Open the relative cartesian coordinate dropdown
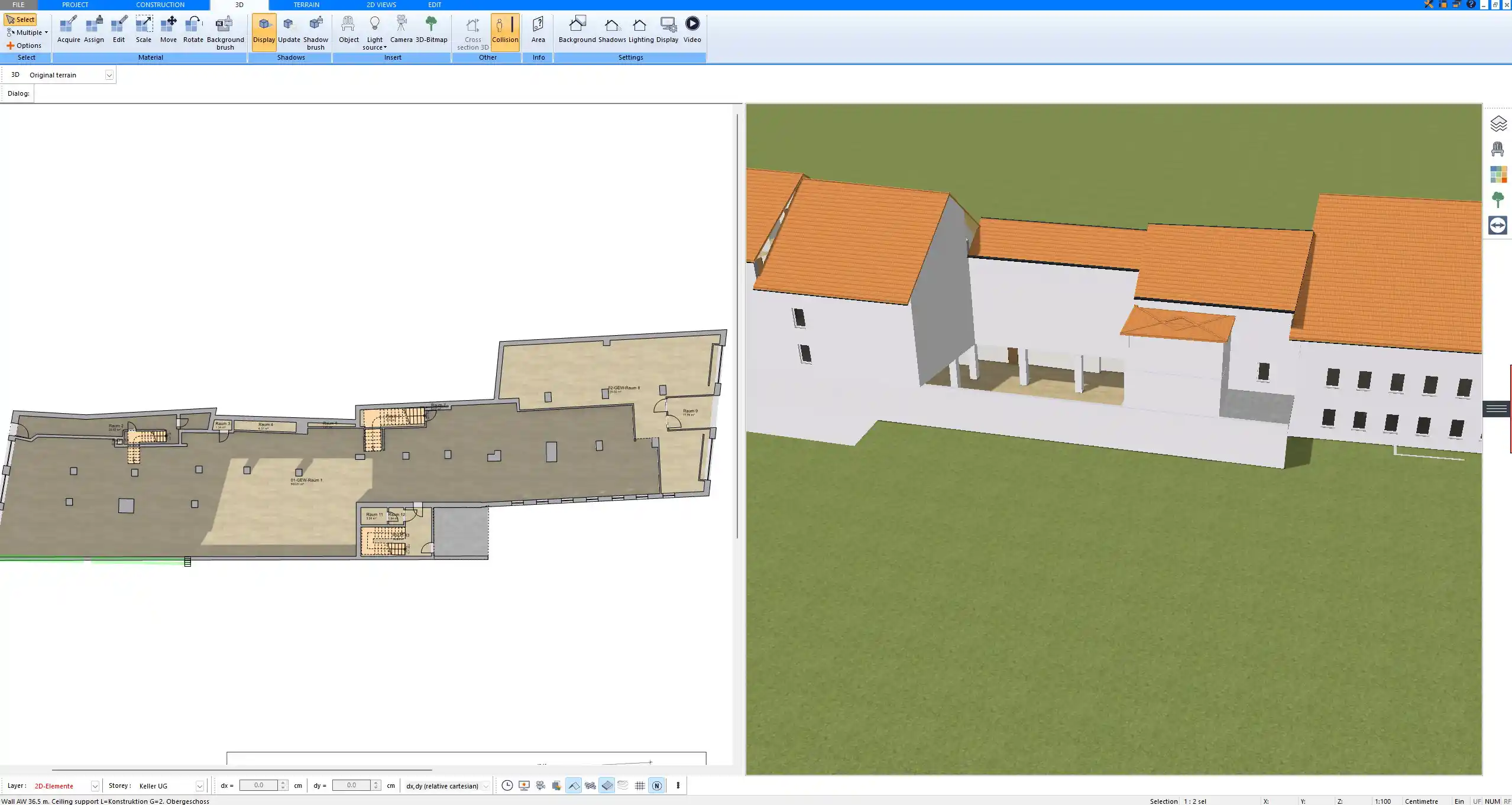The image size is (1512, 805). click(x=485, y=786)
